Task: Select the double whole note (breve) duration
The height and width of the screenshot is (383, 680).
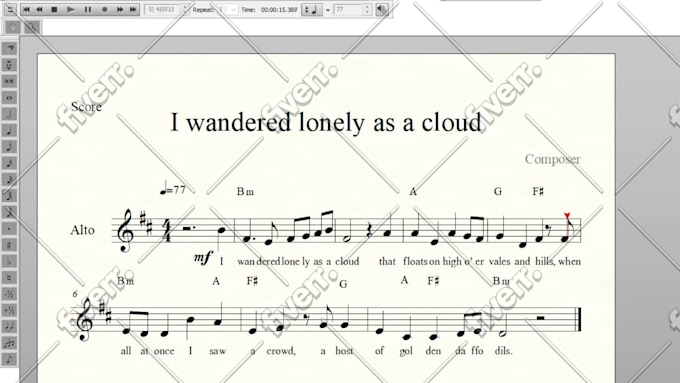Action: click(x=10, y=81)
